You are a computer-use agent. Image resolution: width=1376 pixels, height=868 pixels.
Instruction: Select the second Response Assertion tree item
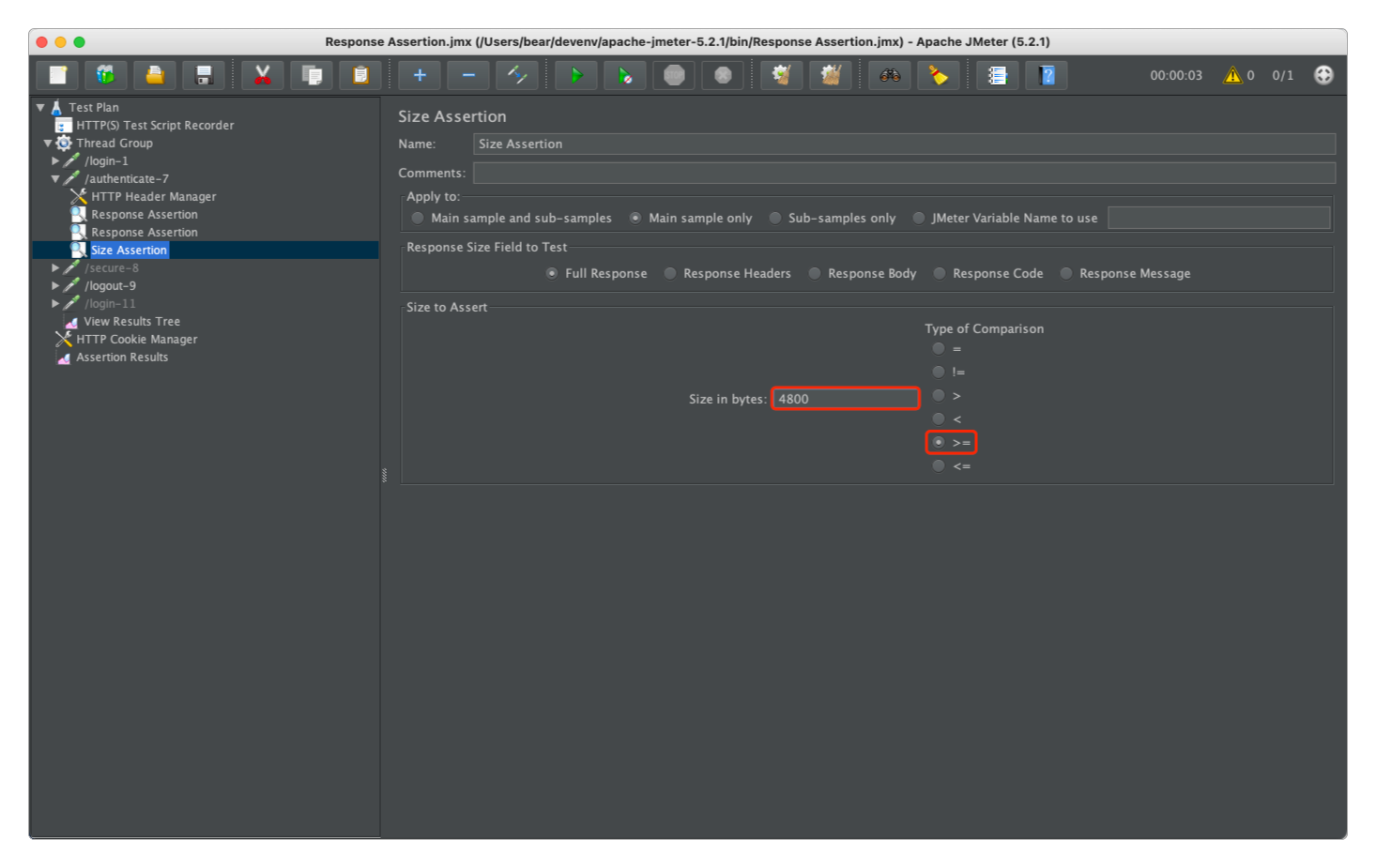click(x=145, y=233)
